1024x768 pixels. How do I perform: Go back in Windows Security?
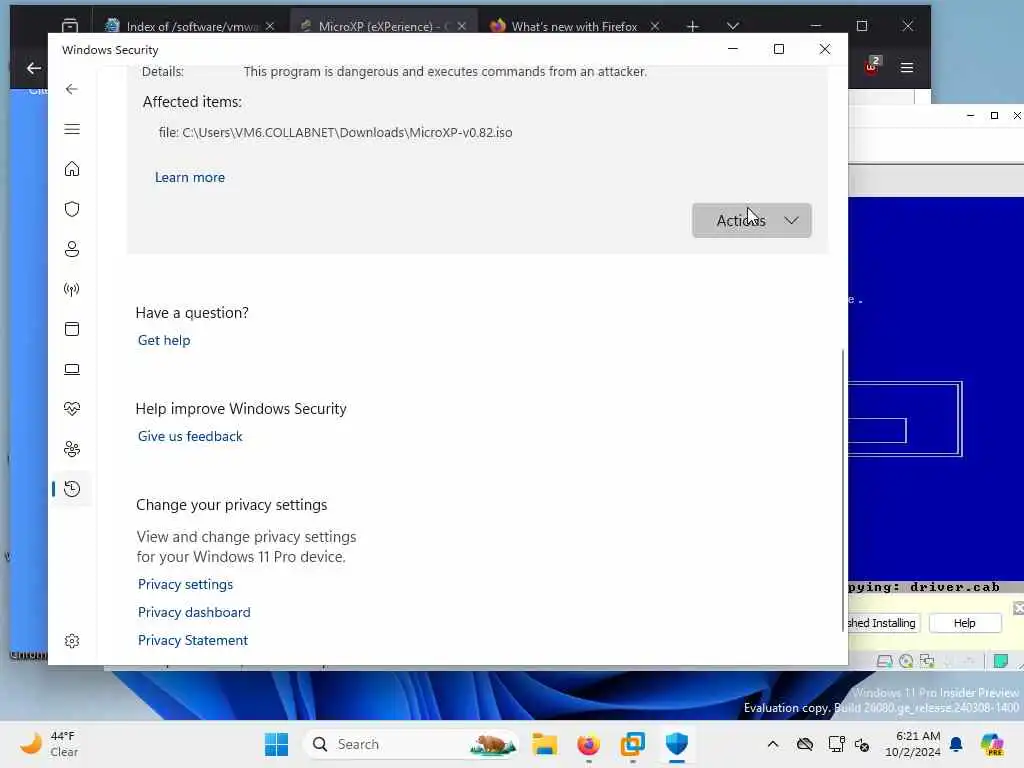(72, 89)
